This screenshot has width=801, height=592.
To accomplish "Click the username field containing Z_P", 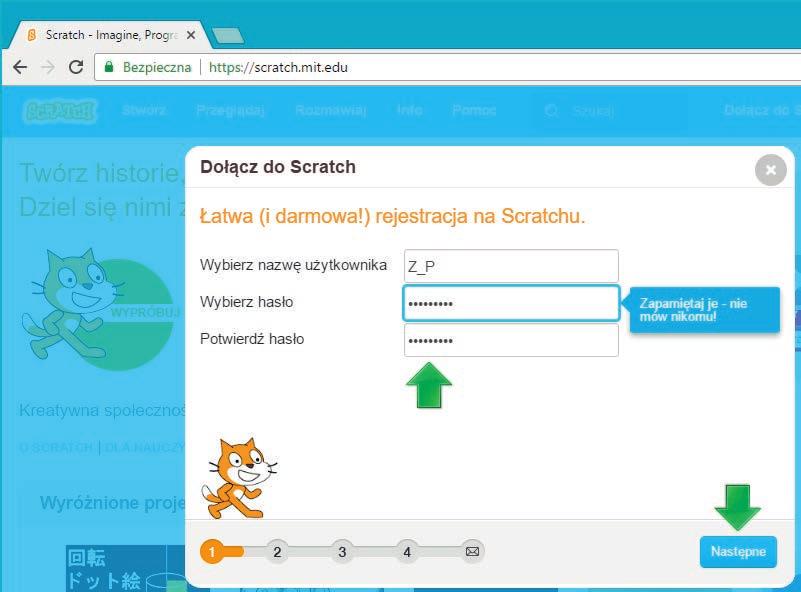I will tap(511, 266).
